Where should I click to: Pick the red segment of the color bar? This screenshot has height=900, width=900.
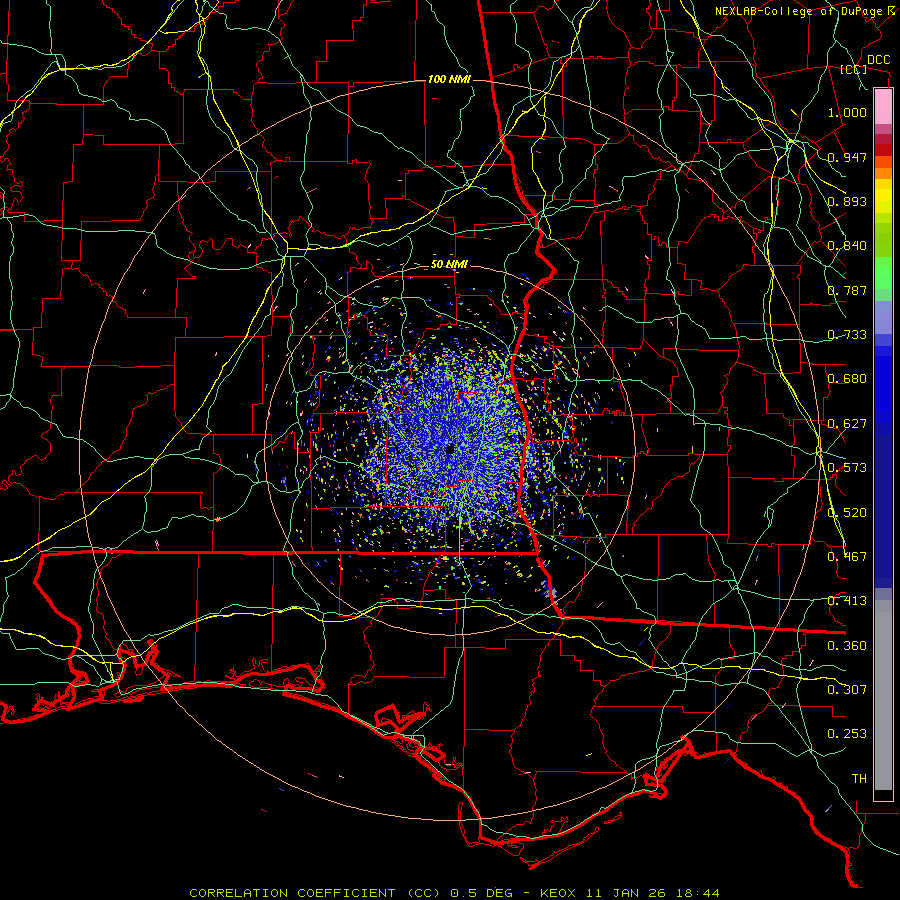(883, 150)
